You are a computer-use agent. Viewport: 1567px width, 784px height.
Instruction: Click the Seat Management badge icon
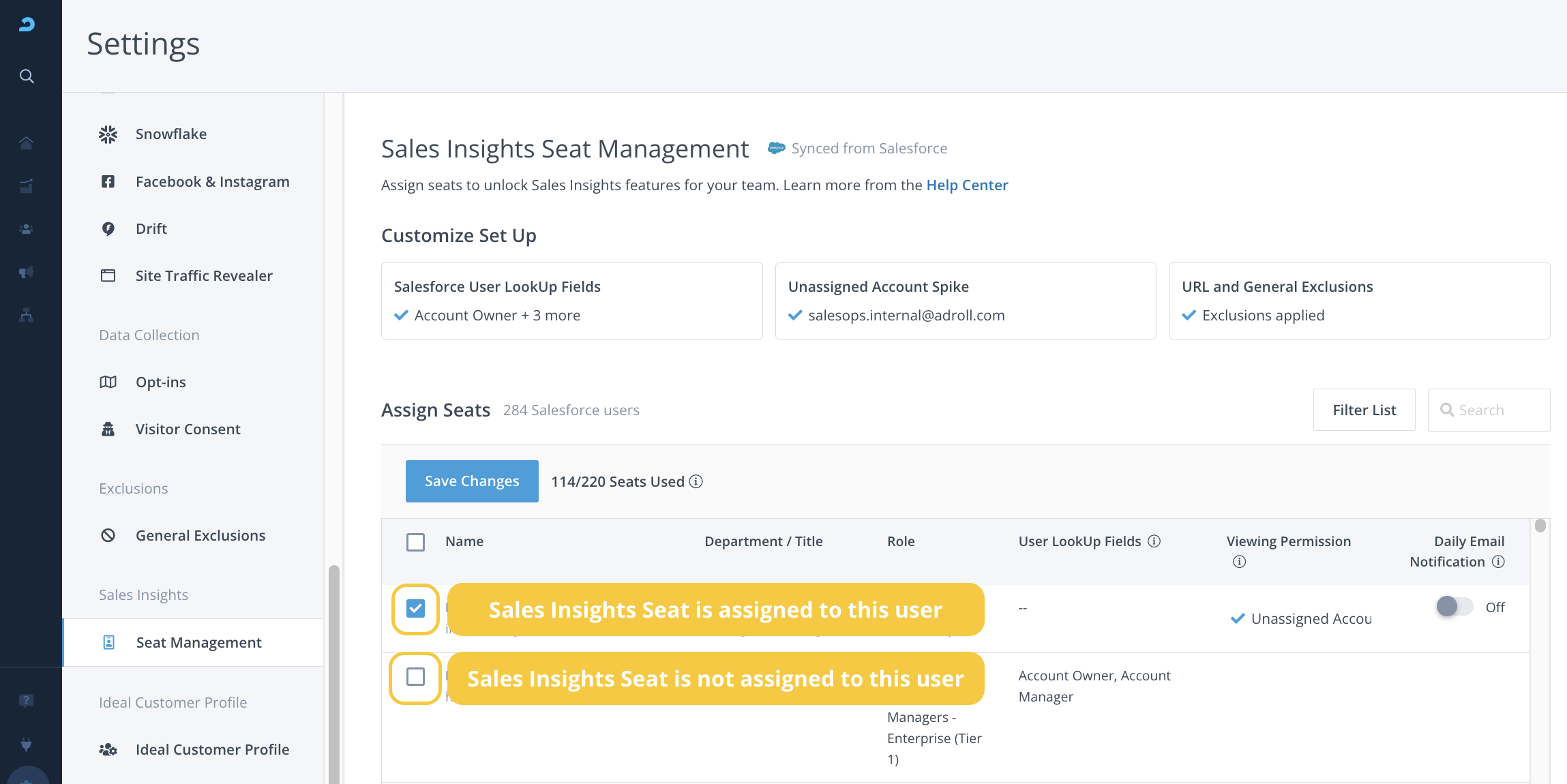[108, 642]
